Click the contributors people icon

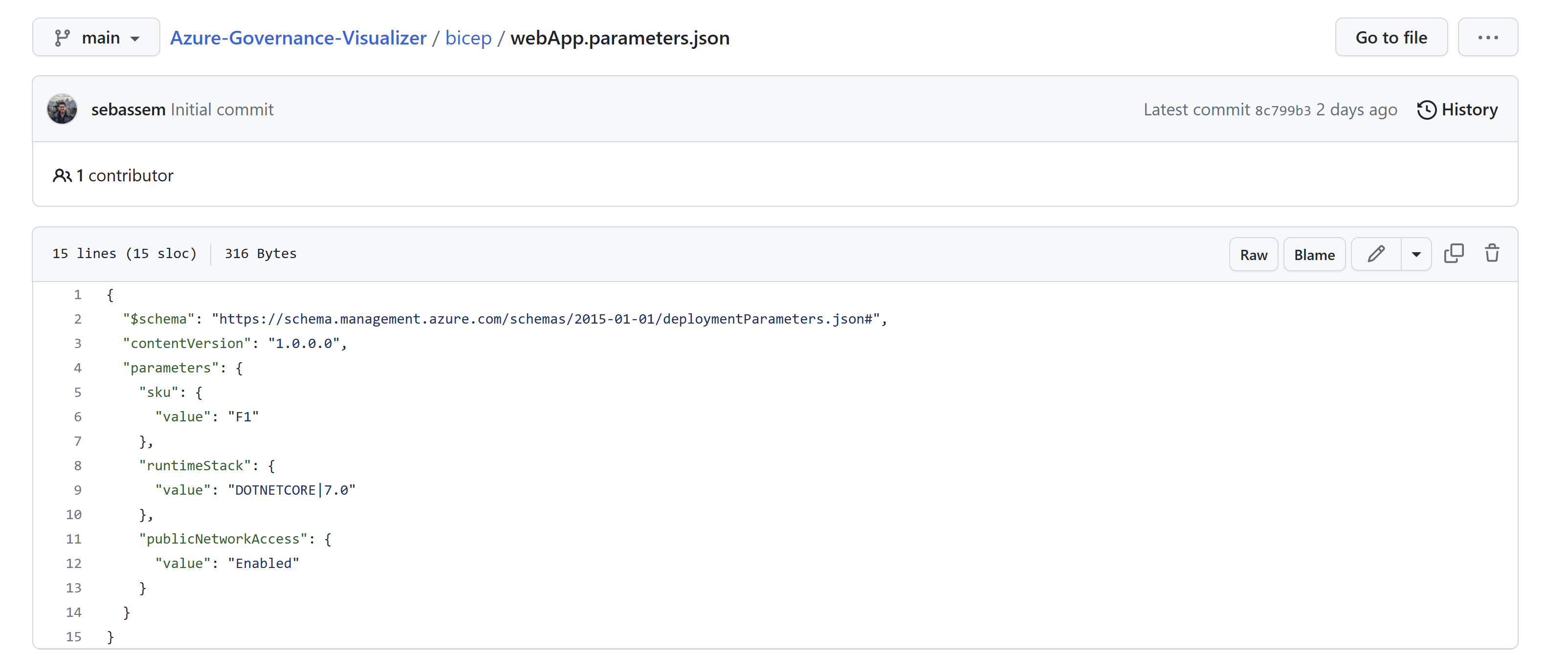62,176
